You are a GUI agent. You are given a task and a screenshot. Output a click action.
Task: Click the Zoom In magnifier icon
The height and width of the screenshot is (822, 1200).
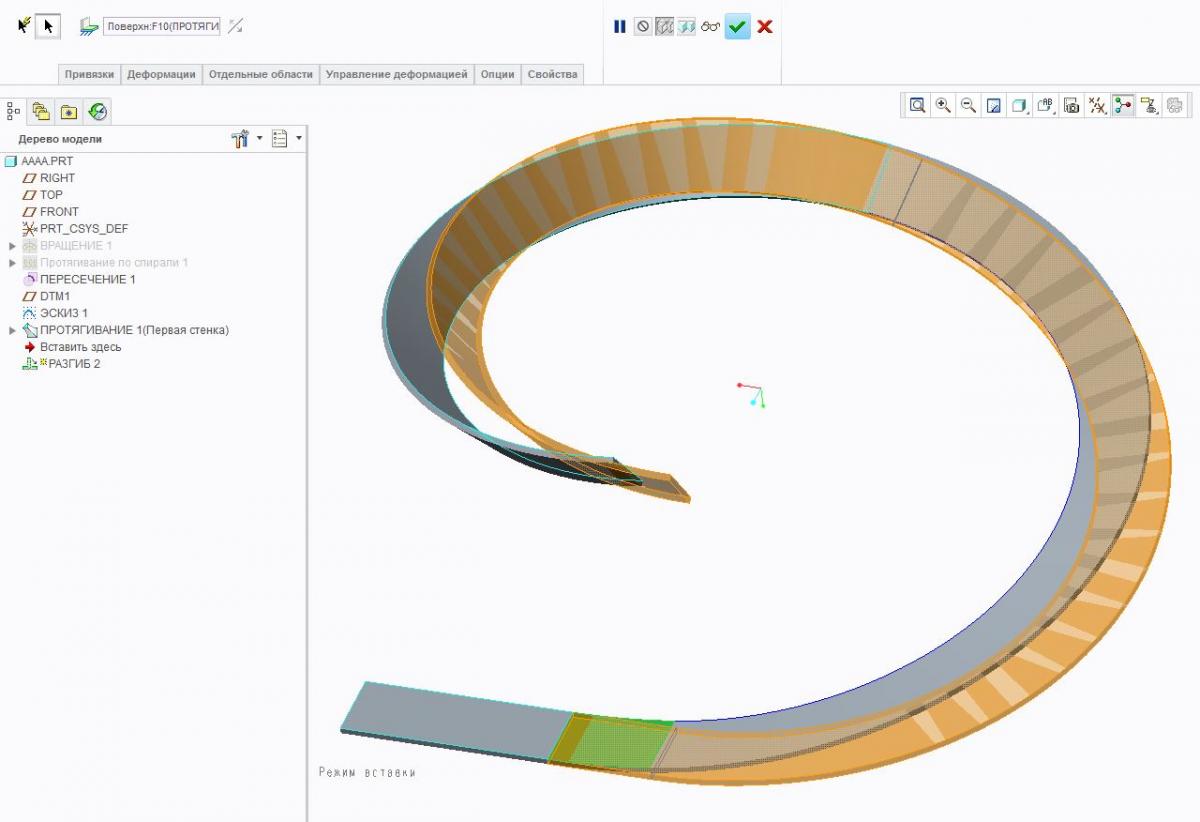(x=942, y=105)
